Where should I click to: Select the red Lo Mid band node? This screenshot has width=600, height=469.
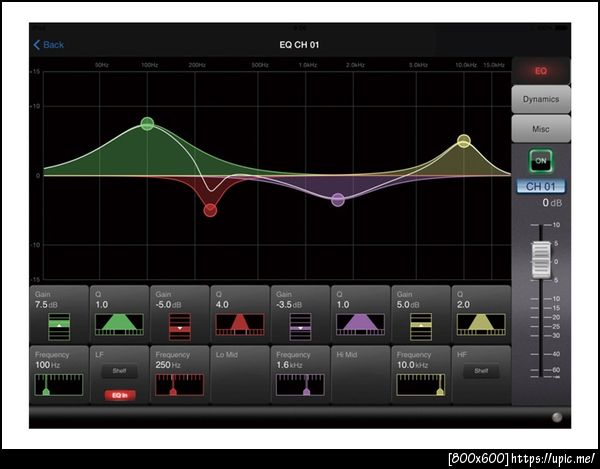pos(210,210)
